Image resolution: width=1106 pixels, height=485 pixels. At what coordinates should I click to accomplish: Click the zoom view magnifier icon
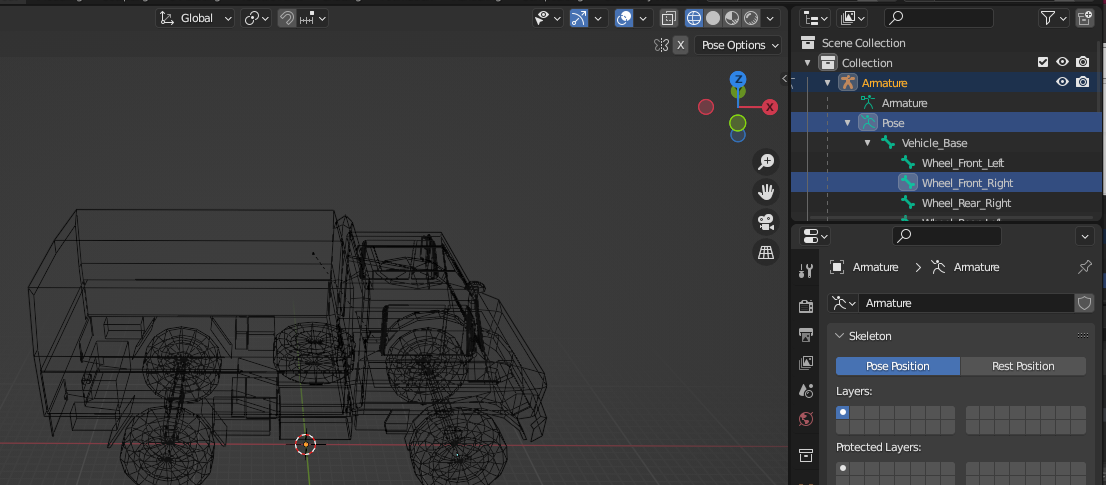click(766, 161)
